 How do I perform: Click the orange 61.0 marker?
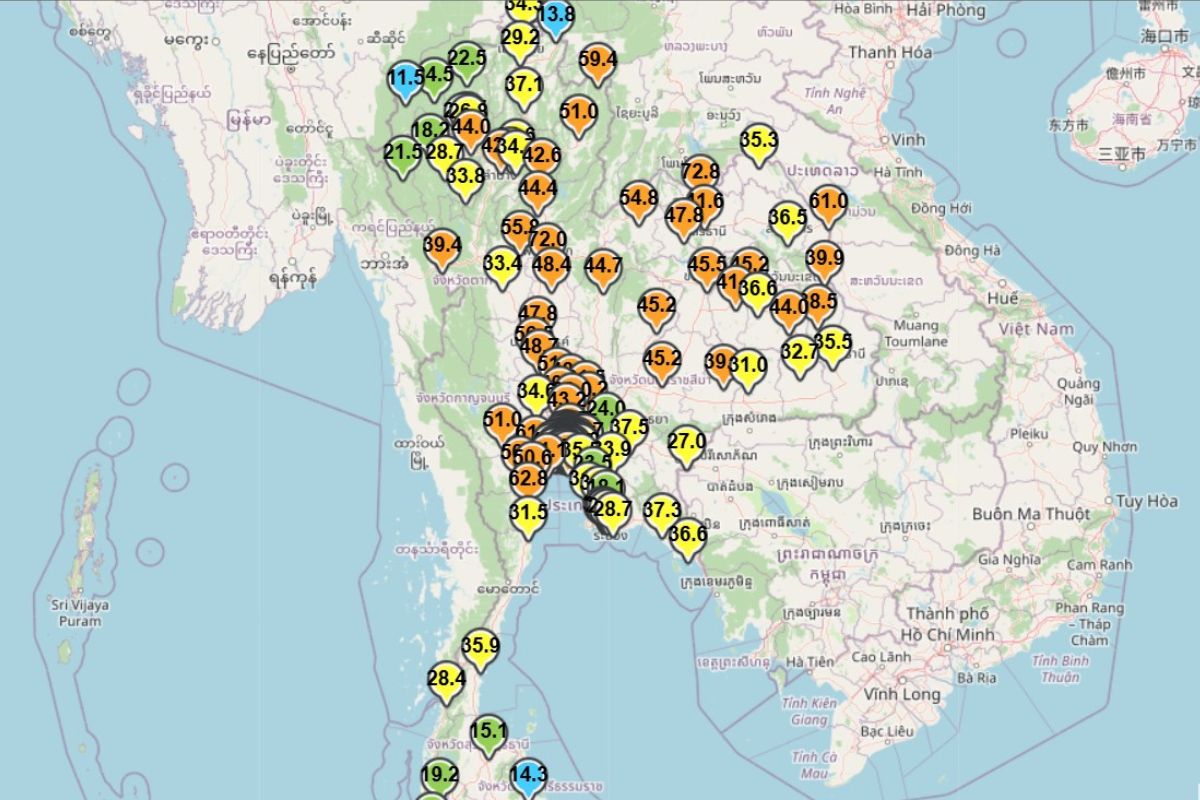829,206
